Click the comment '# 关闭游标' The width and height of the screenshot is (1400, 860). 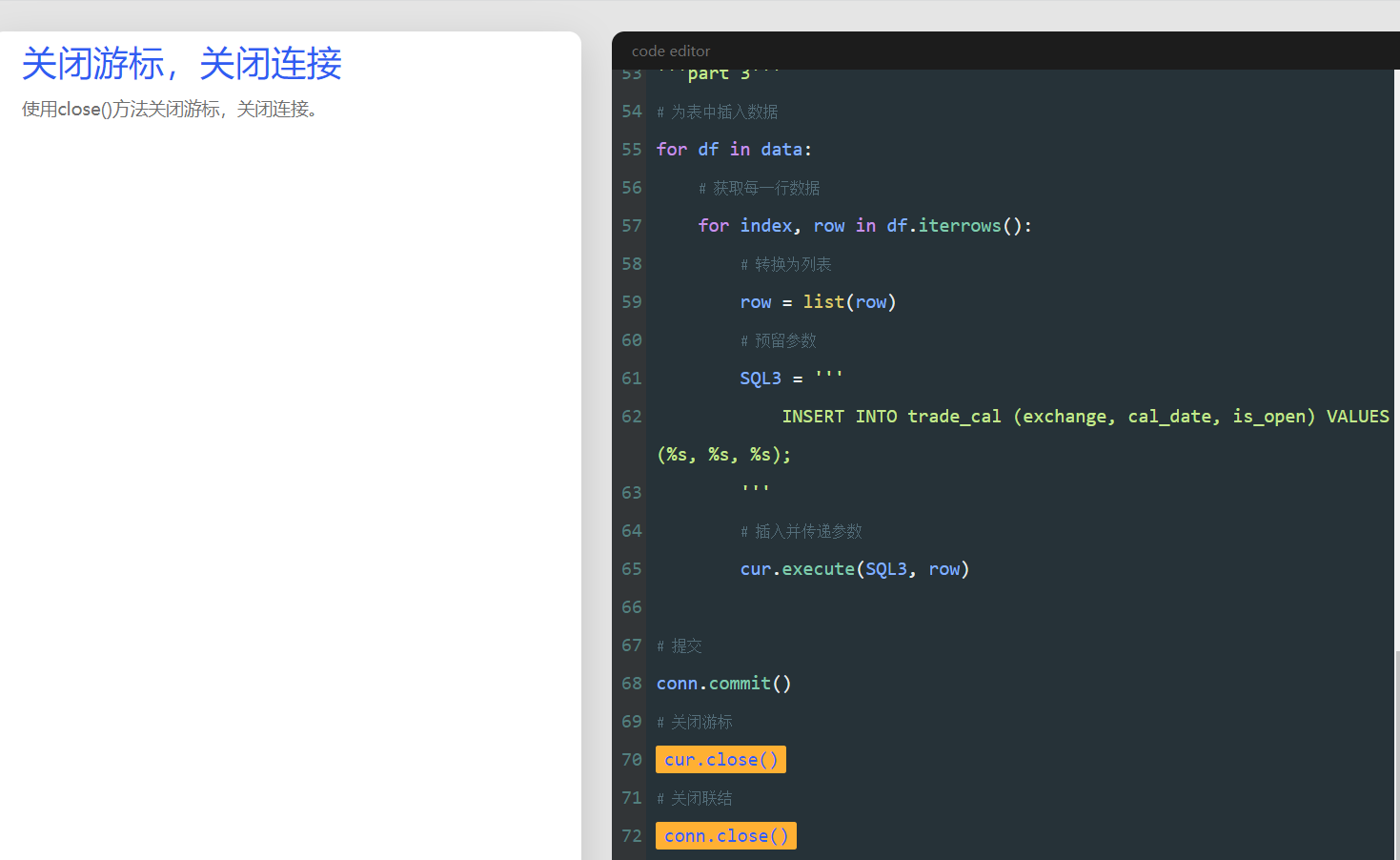695,722
